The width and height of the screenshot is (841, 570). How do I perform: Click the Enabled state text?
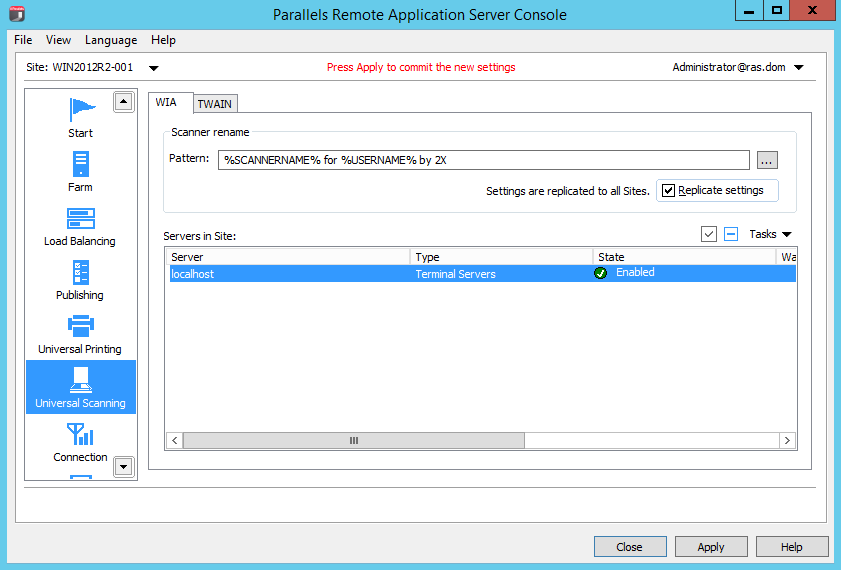(x=635, y=272)
